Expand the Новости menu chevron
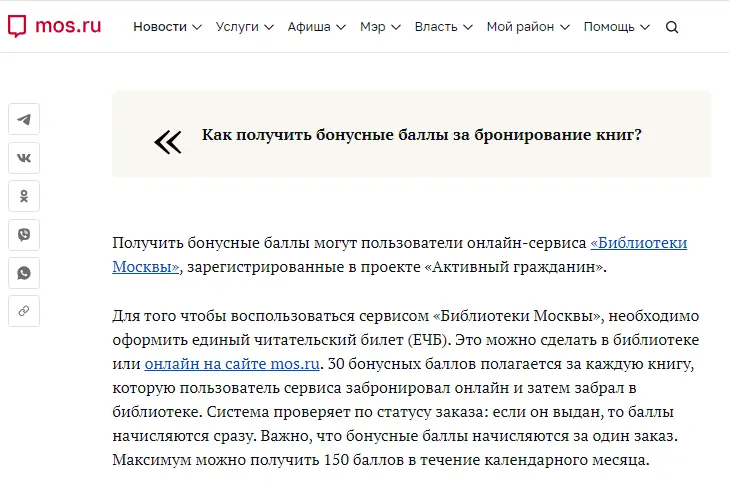The height and width of the screenshot is (489, 729). (197, 27)
